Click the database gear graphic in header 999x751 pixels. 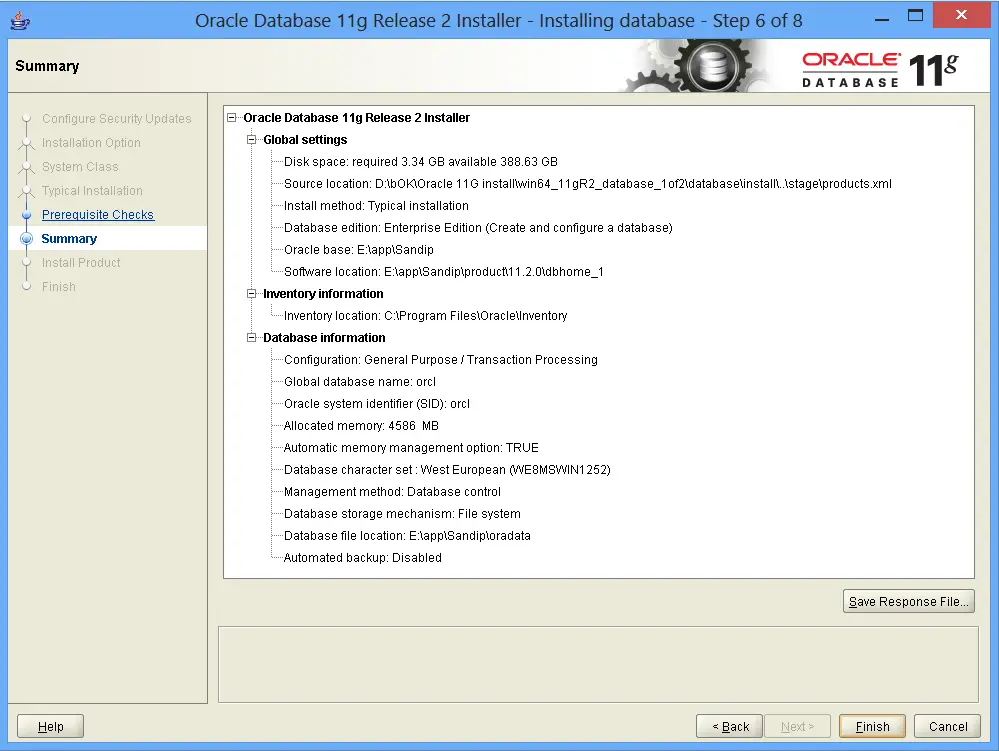coord(712,67)
